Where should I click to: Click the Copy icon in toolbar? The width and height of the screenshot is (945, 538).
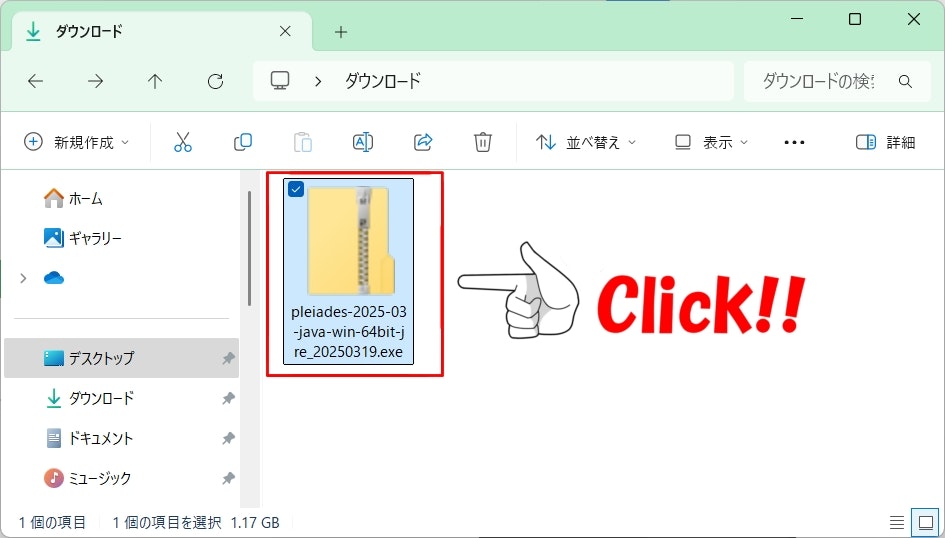243,142
